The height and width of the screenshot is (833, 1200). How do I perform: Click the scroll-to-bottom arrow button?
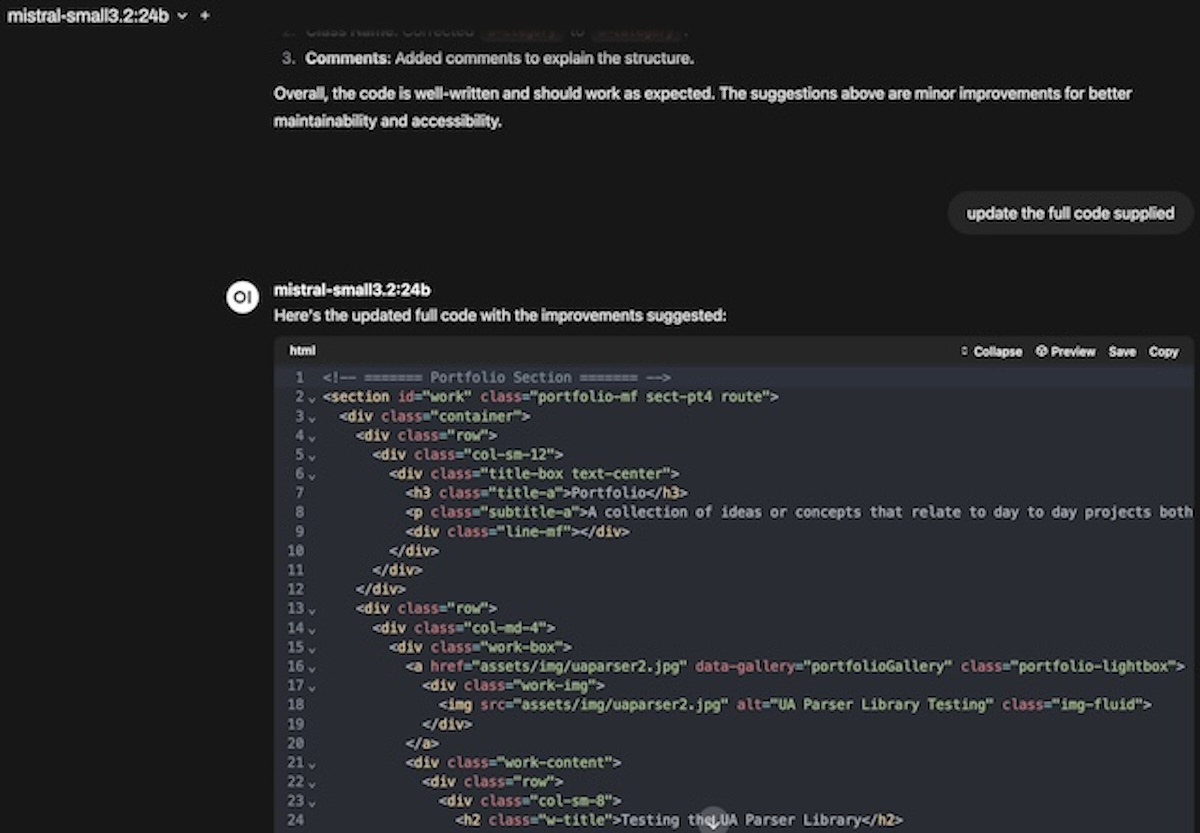coord(712,822)
